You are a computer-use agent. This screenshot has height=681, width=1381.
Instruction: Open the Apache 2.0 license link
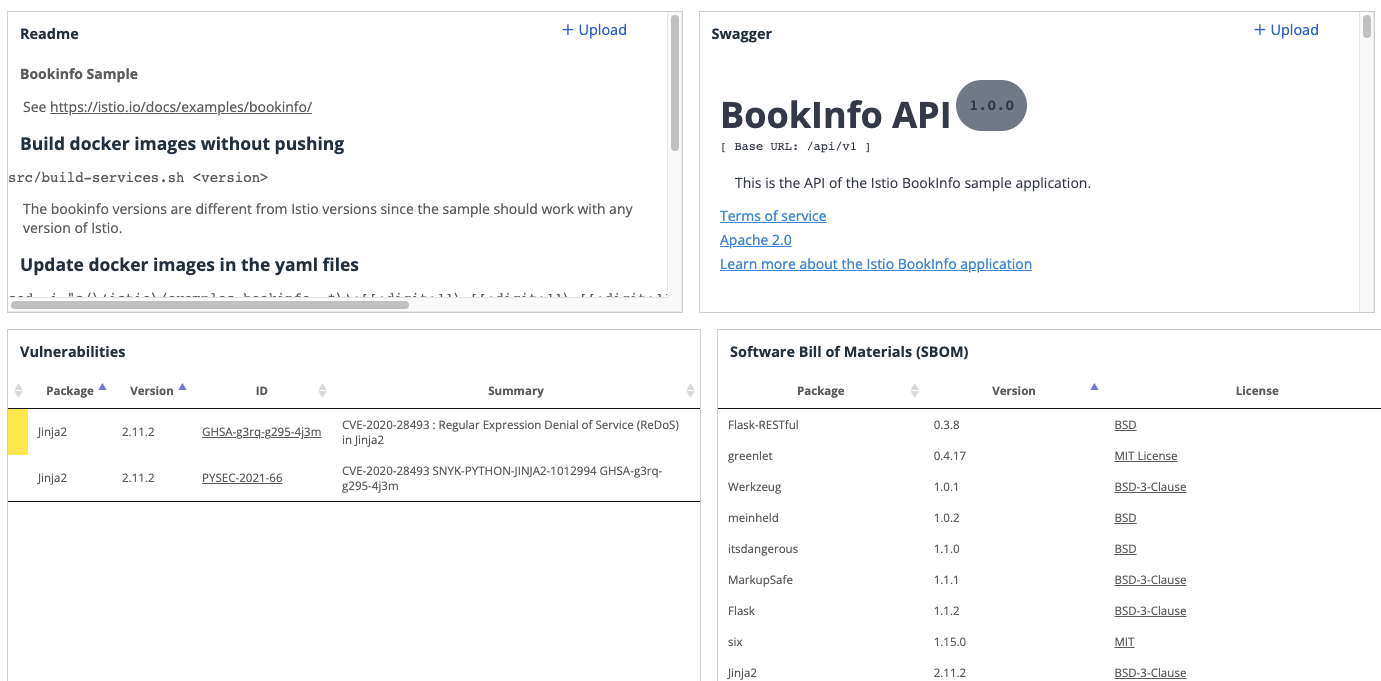pos(756,240)
